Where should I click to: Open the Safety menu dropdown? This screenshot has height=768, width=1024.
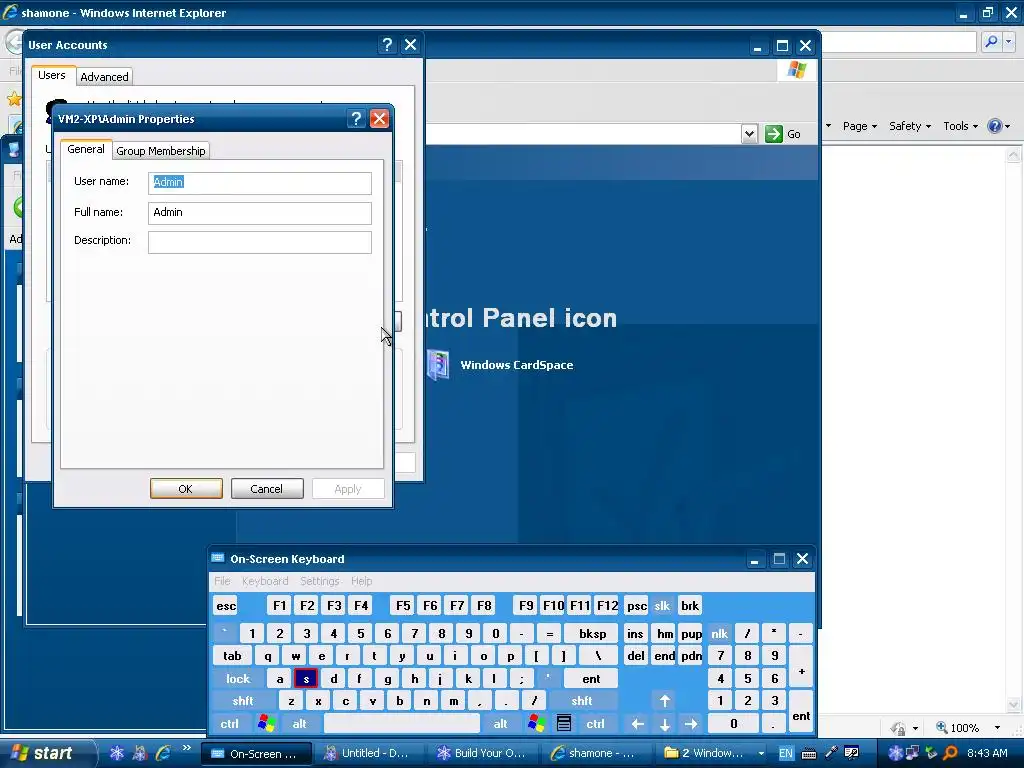tap(909, 126)
